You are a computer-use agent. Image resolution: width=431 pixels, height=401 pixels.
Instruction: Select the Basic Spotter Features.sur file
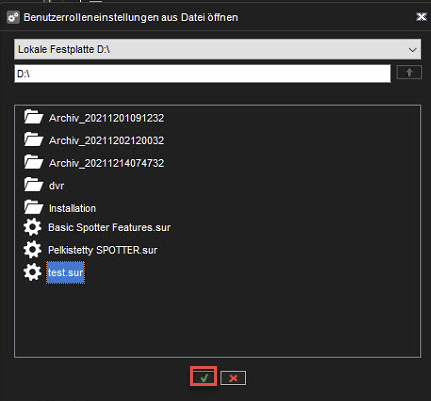pyautogui.click(x=109, y=227)
